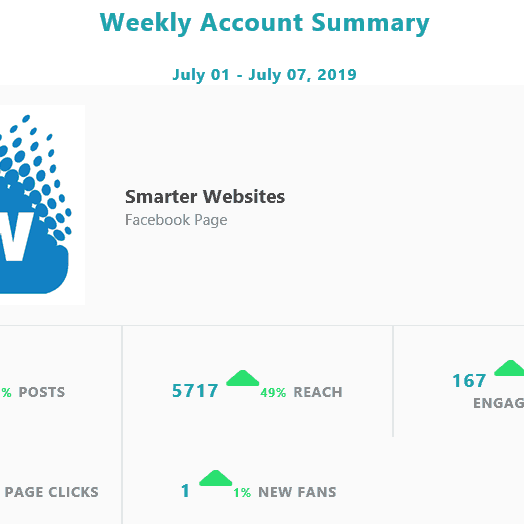This screenshot has height=524, width=524.
Task: Click the green percent sign before POSTS
Action: [6, 393]
